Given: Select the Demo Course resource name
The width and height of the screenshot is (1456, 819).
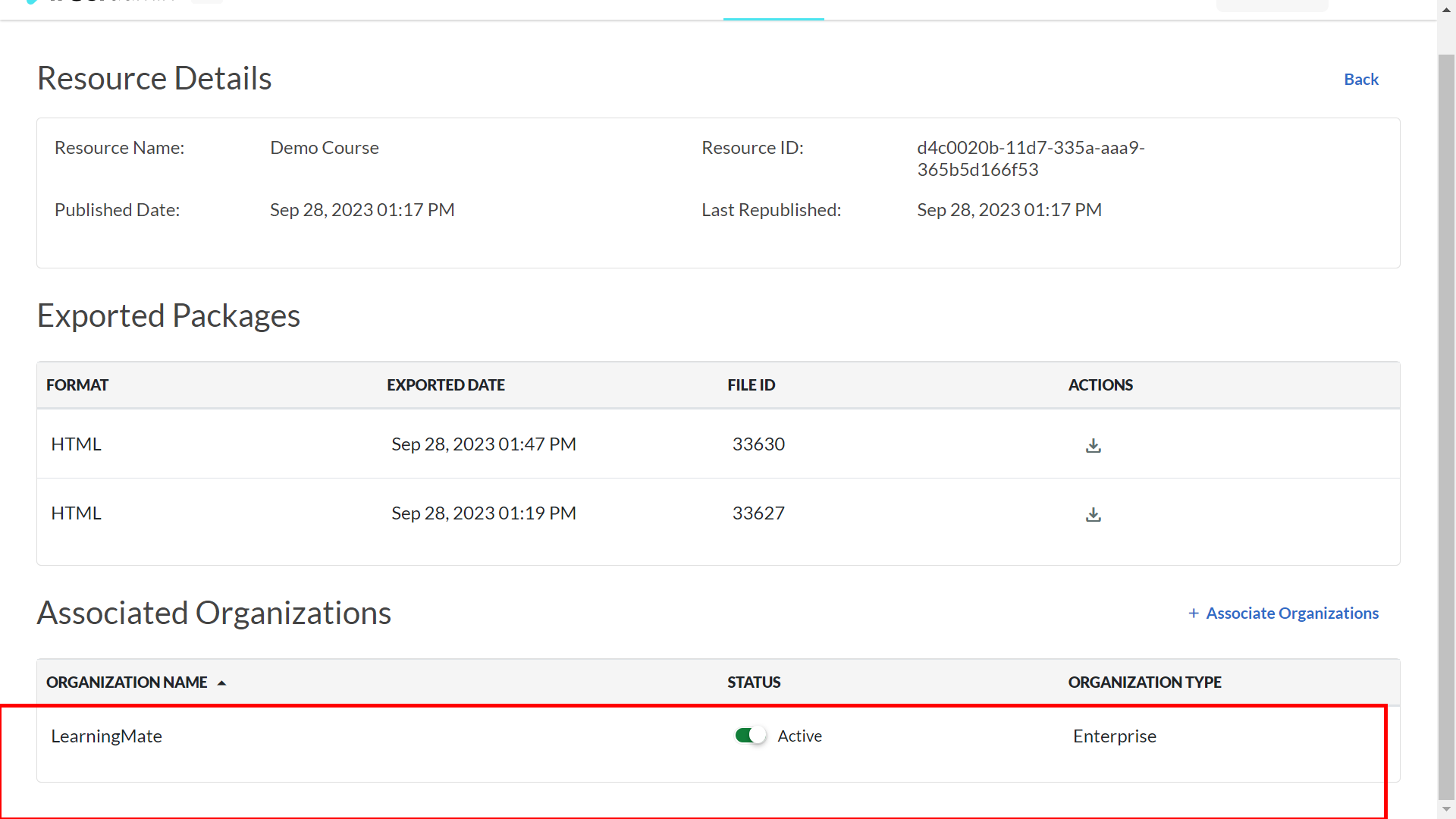Looking at the screenshot, I should (325, 148).
